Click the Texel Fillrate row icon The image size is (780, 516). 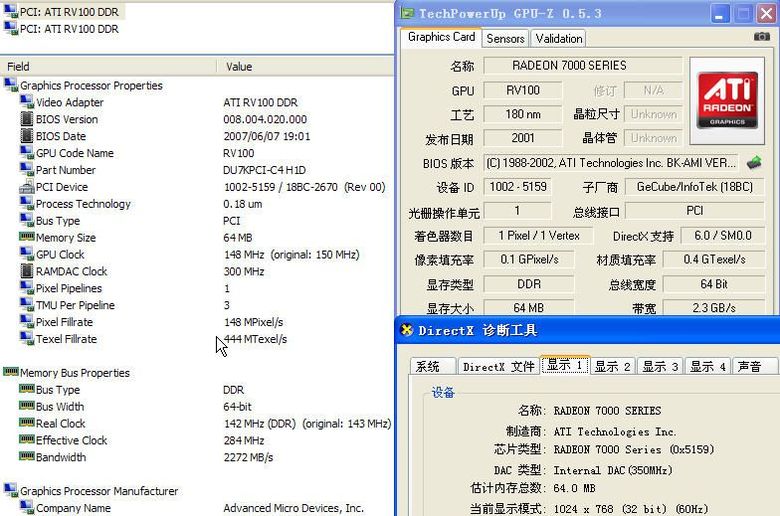[27, 338]
